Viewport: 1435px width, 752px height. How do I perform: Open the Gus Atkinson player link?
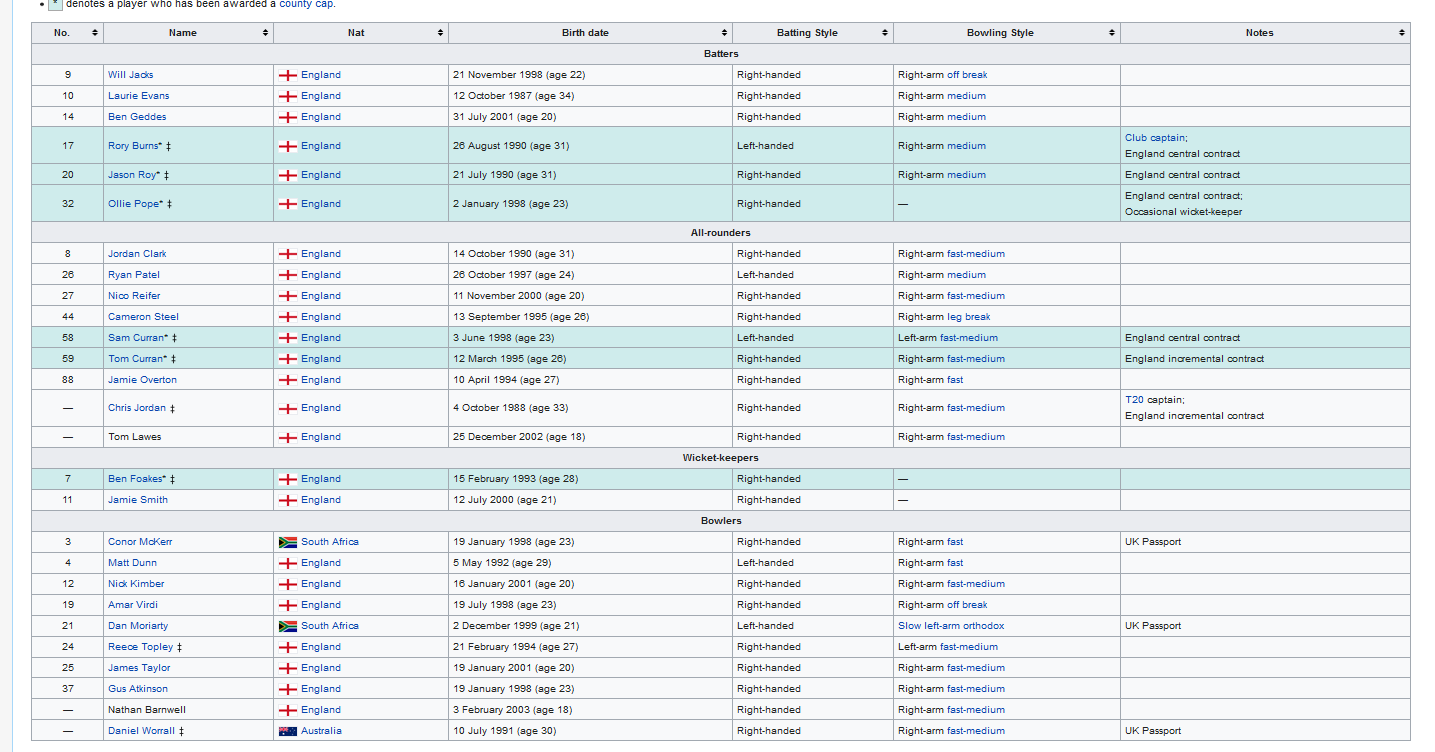[x=138, y=689]
